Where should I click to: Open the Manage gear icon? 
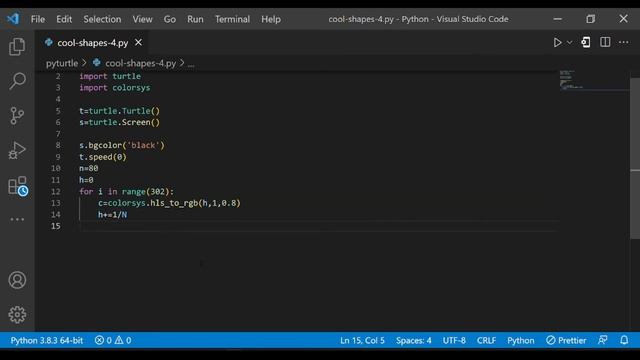point(17,315)
